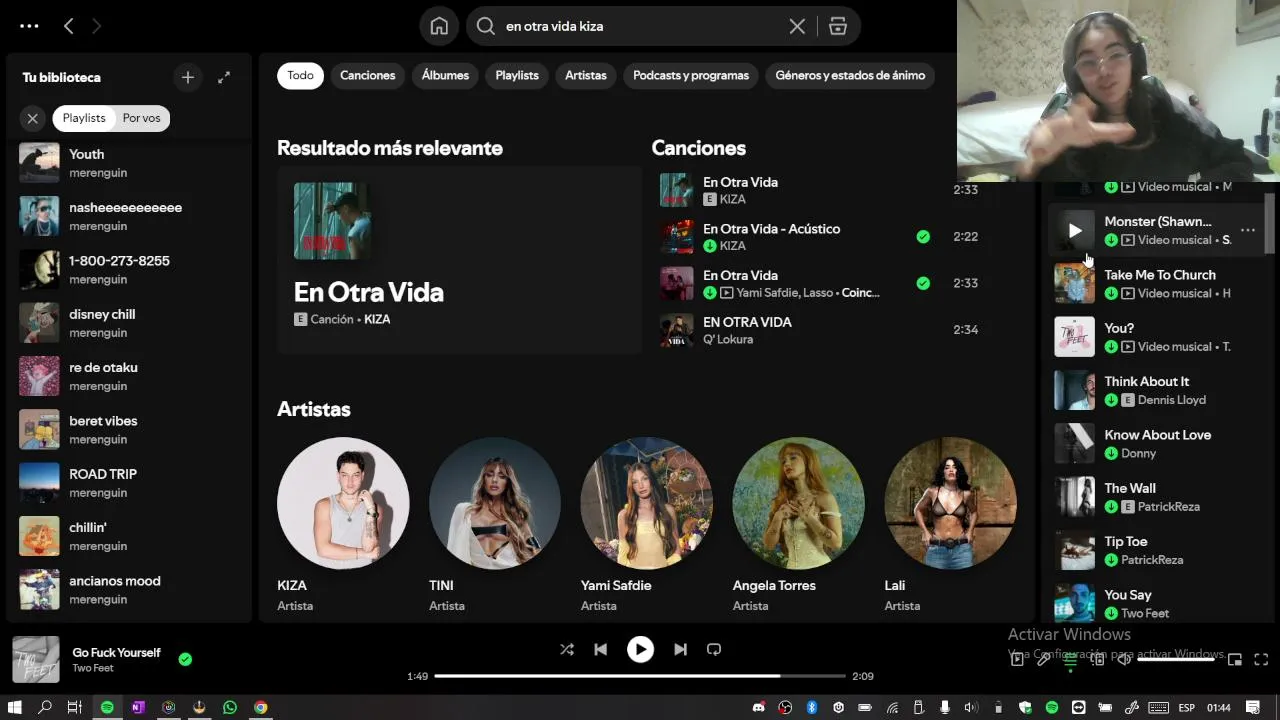Open the disney chill playlist

129,323
